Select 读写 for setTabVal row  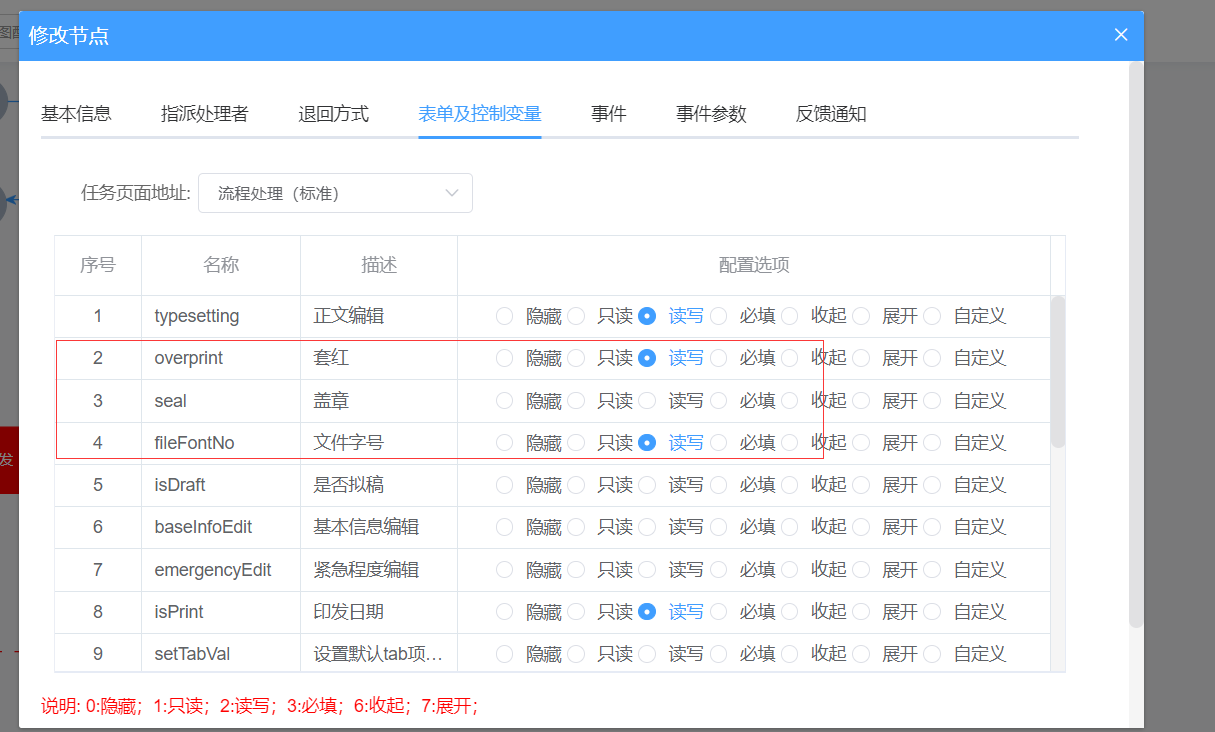click(647, 654)
